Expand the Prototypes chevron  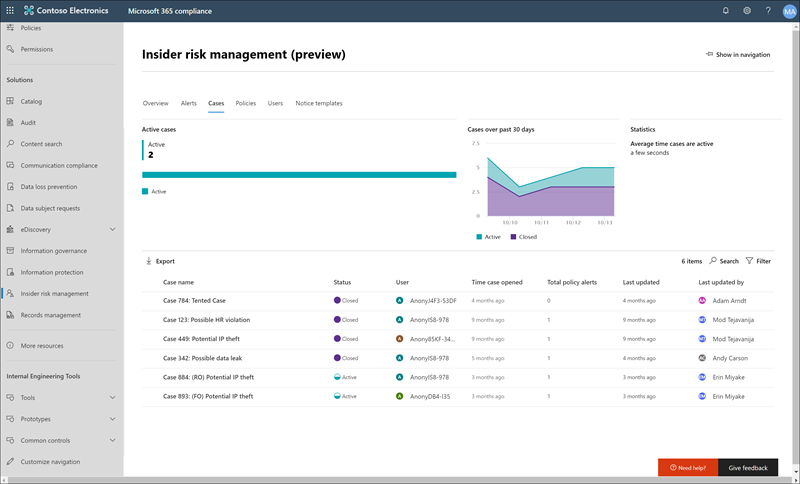(x=113, y=419)
